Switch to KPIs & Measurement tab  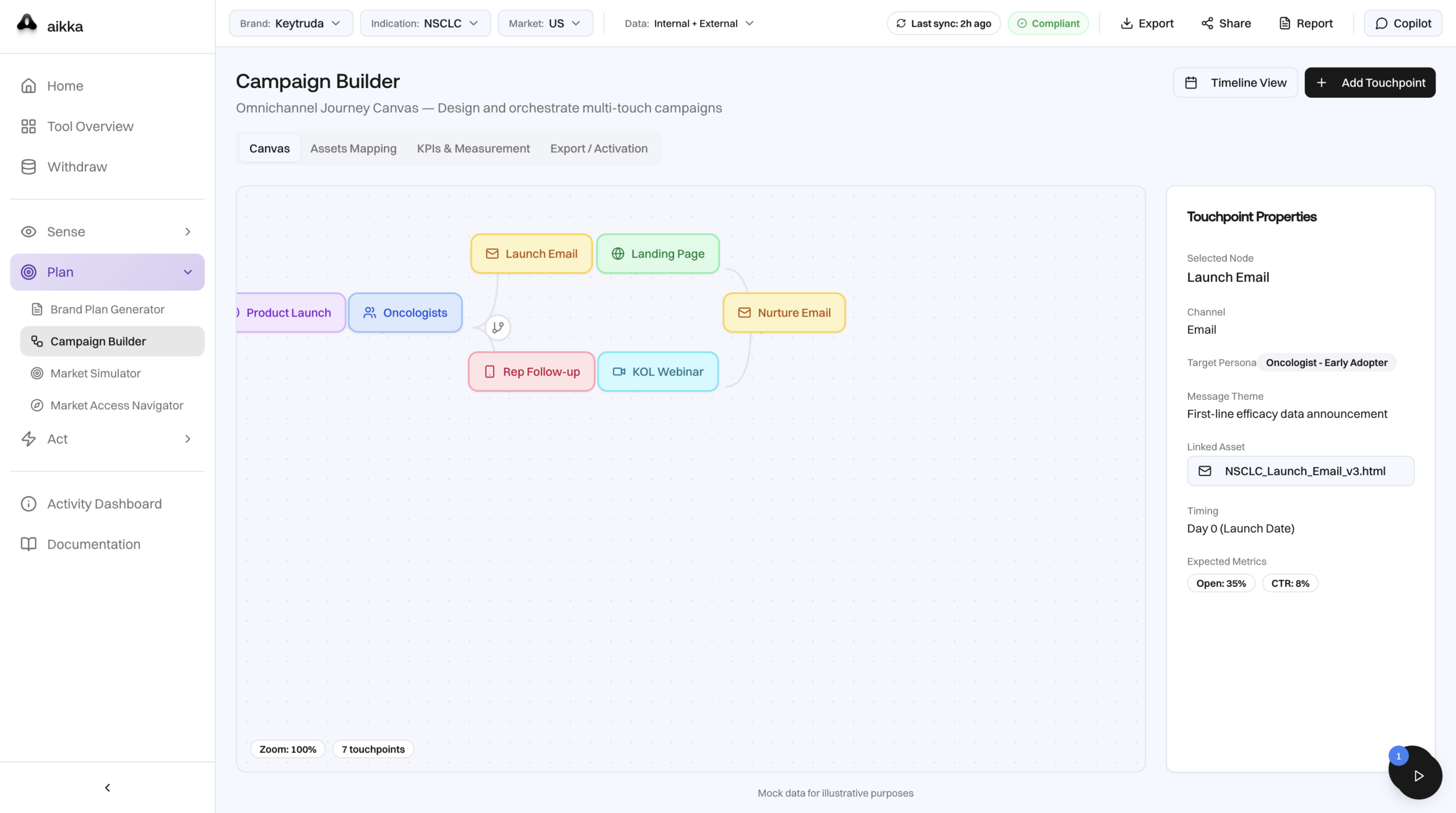[x=473, y=148]
